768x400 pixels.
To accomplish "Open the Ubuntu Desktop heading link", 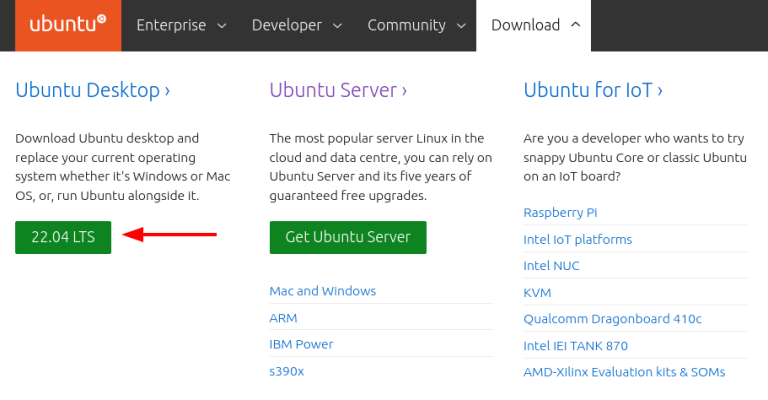I will click(x=92, y=90).
